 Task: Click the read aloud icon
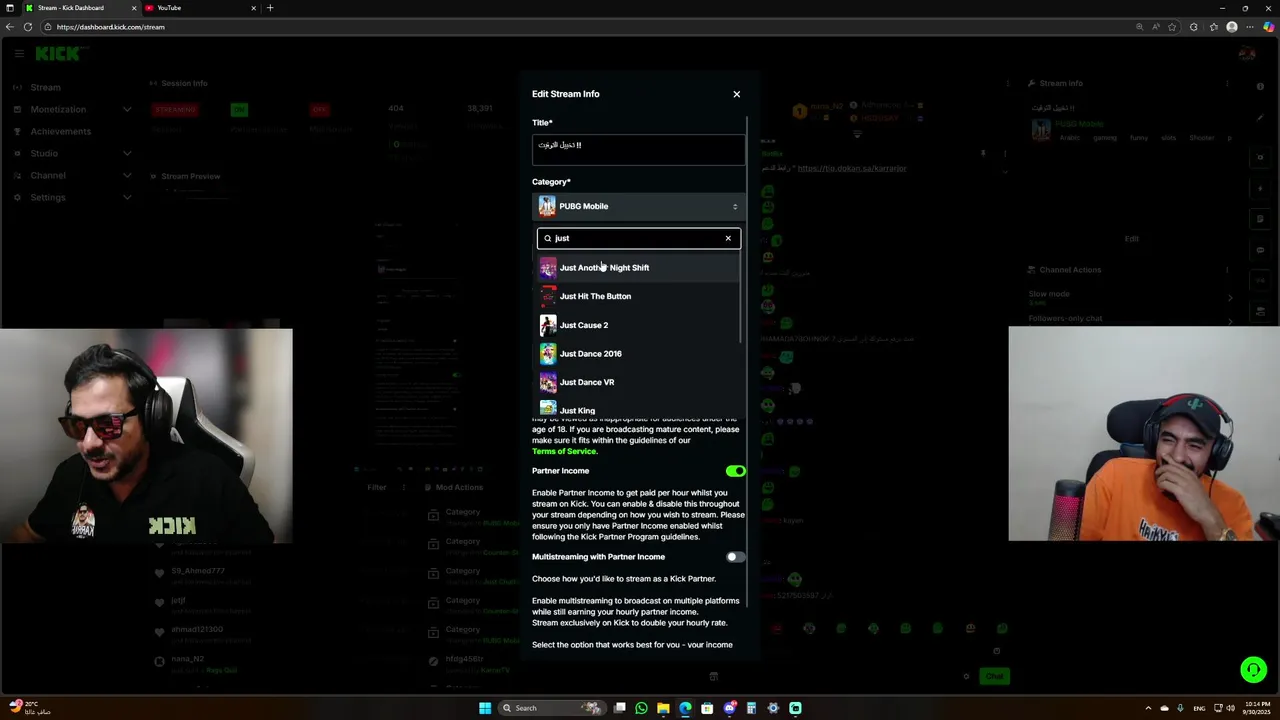coord(1156,27)
